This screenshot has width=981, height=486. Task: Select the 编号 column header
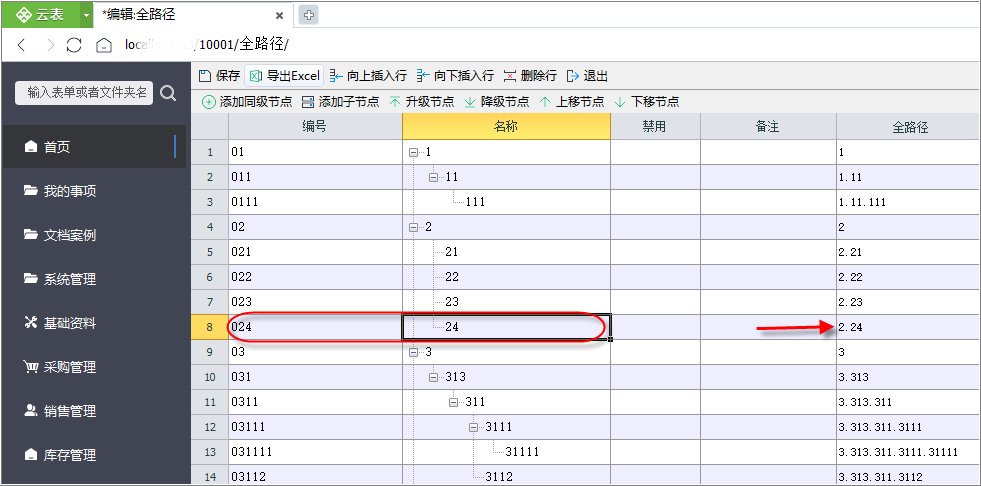coord(315,127)
